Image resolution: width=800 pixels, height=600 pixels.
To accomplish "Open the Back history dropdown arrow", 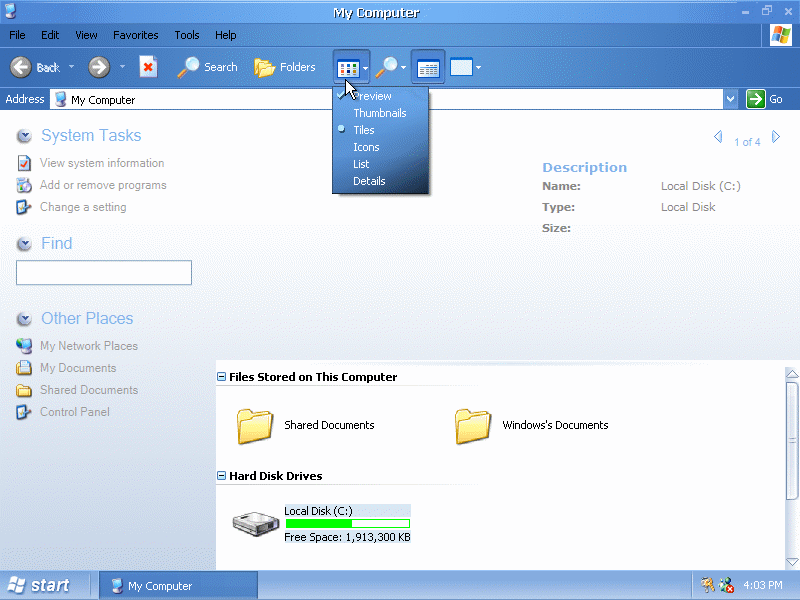I will pos(71,67).
